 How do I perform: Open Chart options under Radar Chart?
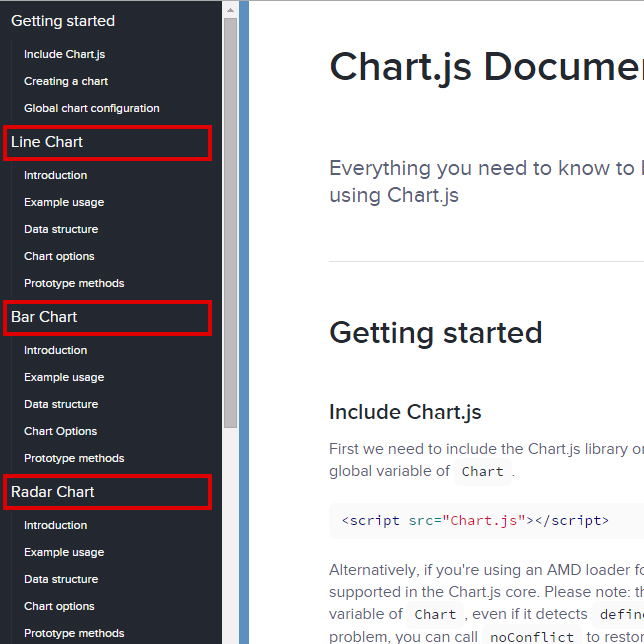click(59, 606)
